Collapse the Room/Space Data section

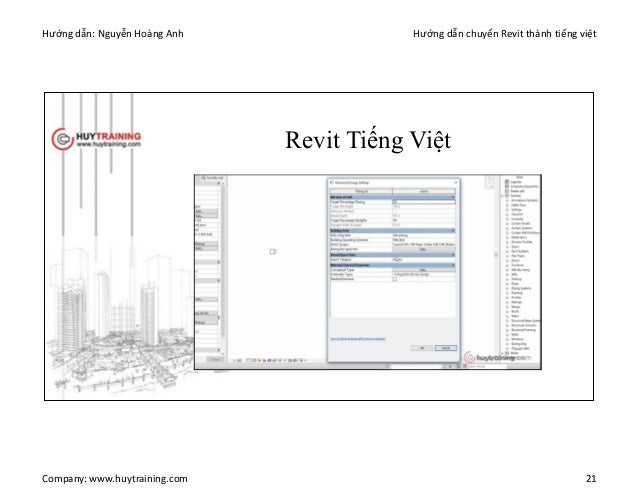click(453, 255)
